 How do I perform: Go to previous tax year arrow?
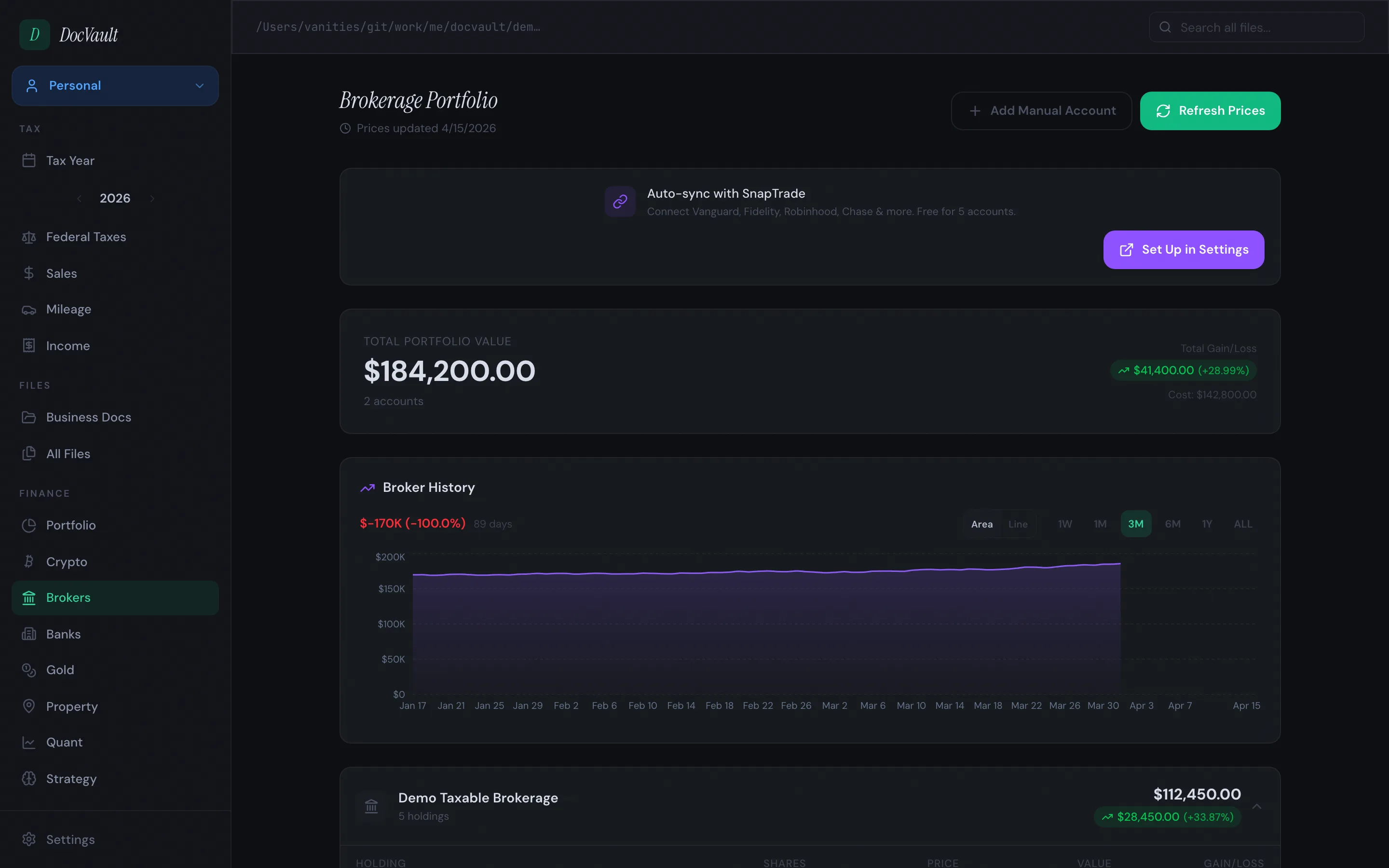click(79, 199)
